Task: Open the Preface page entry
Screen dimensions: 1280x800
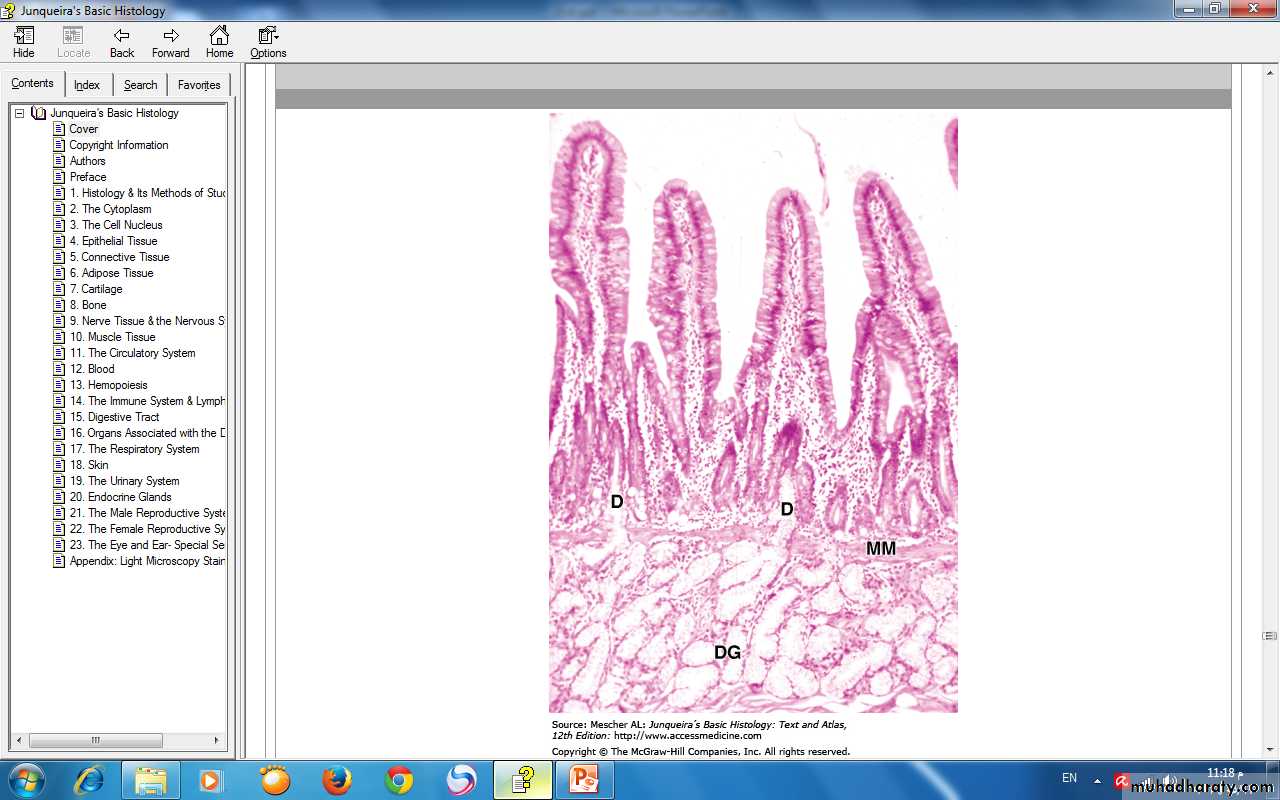Action: (x=87, y=177)
